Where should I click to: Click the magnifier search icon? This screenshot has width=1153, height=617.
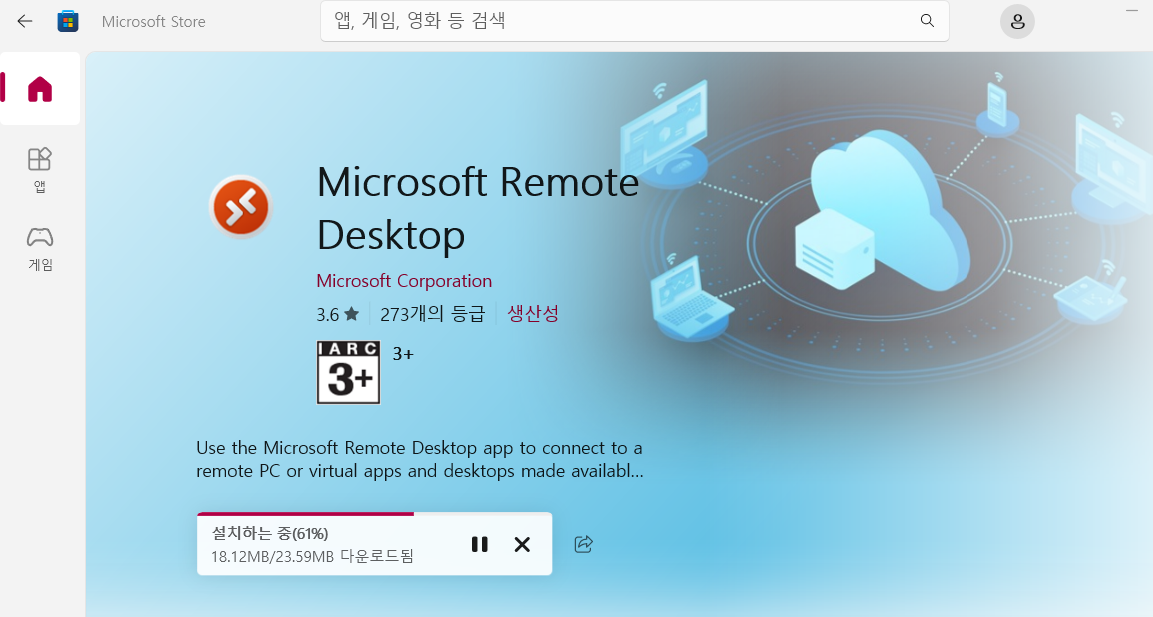tap(927, 21)
